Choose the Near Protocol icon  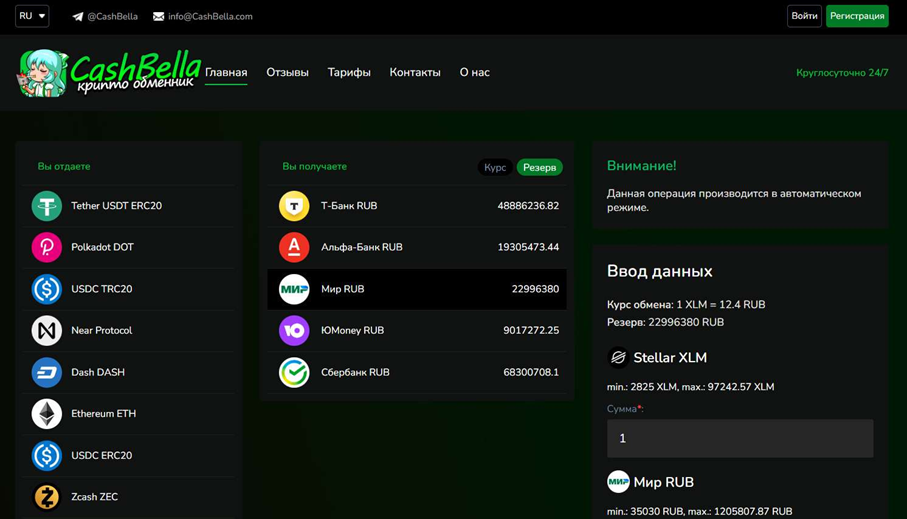[x=46, y=330]
